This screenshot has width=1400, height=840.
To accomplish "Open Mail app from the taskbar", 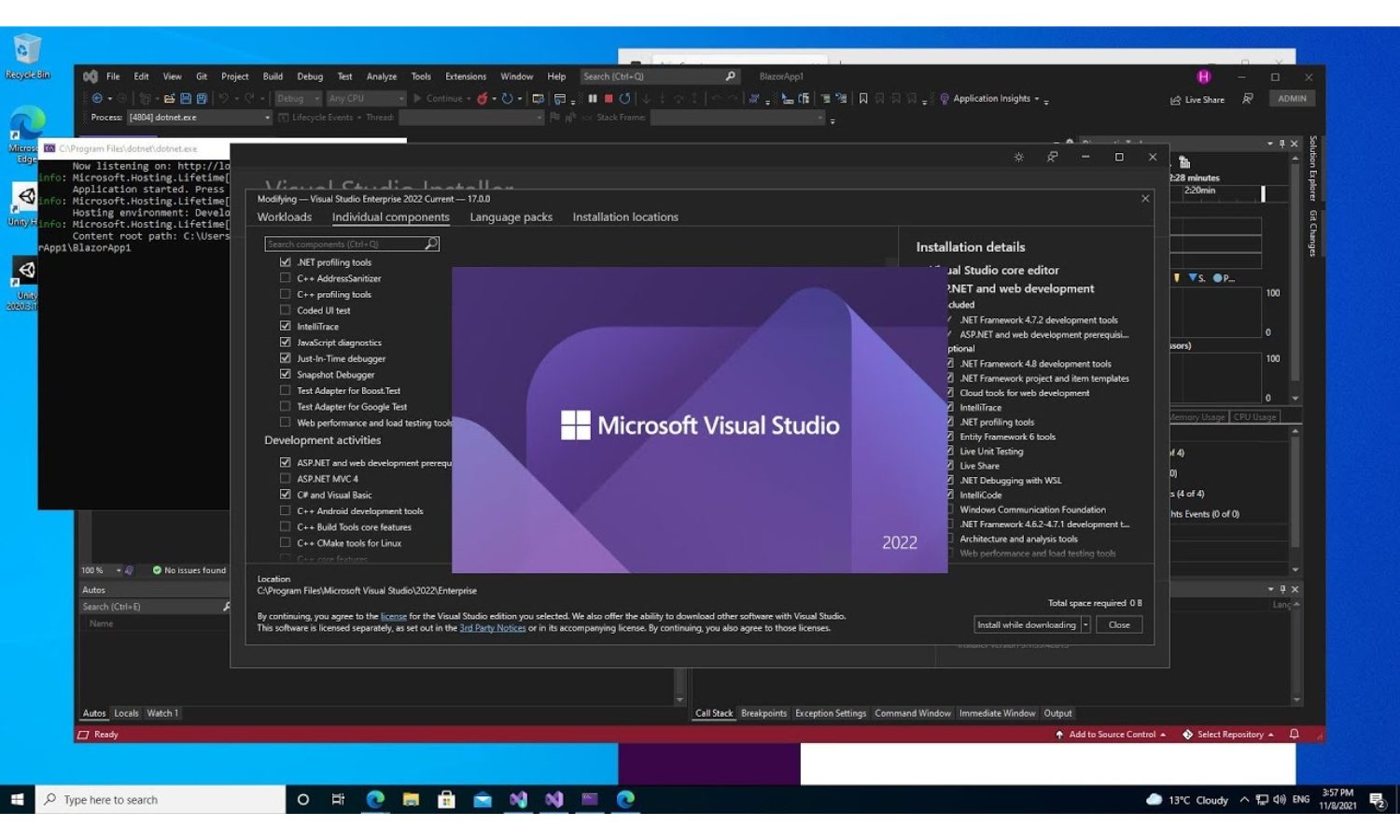I will point(483,799).
